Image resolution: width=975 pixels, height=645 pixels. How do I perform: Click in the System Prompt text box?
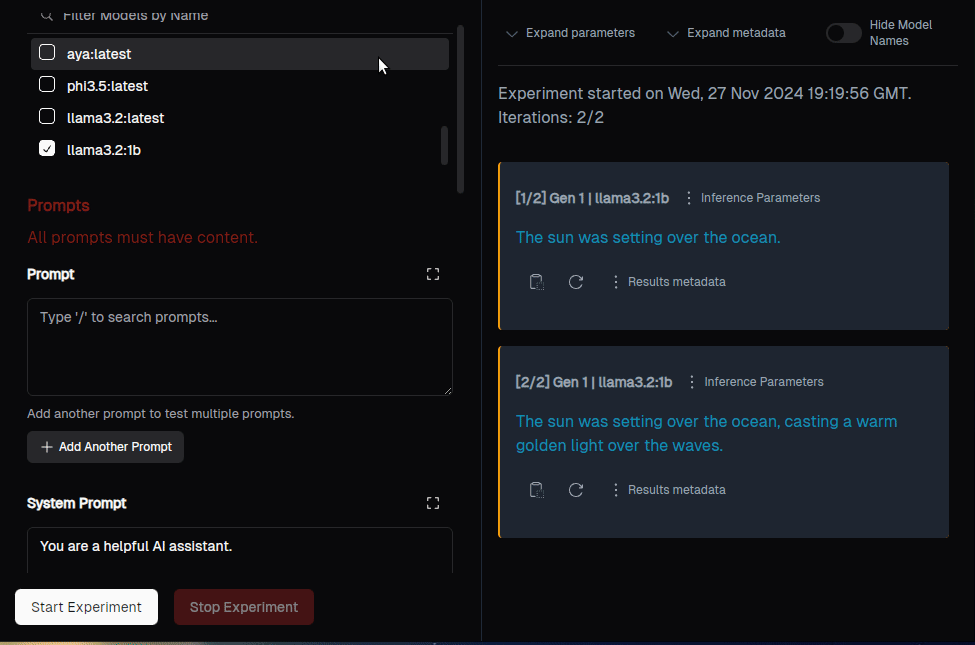[x=239, y=550]
